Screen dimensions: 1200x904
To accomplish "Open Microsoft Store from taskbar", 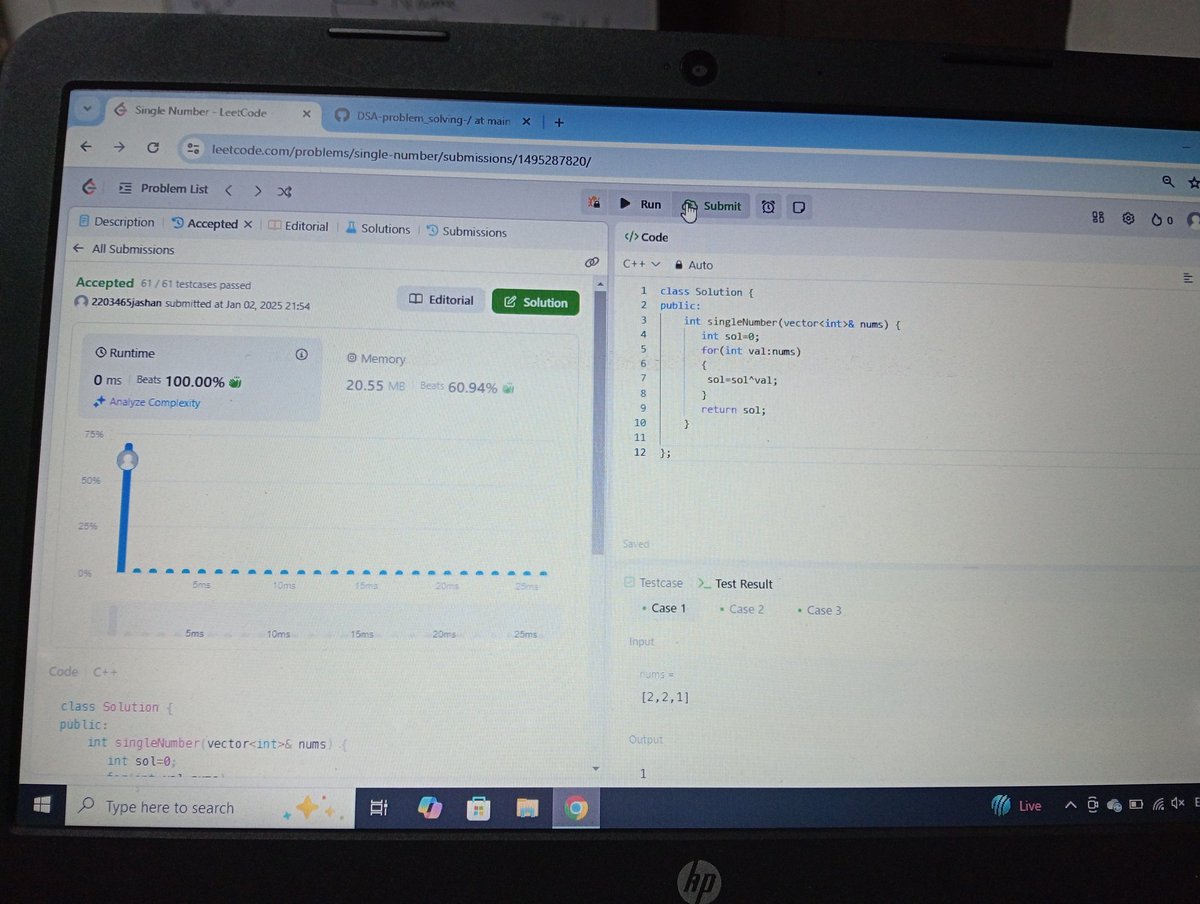I will click(x=478, y=808).
